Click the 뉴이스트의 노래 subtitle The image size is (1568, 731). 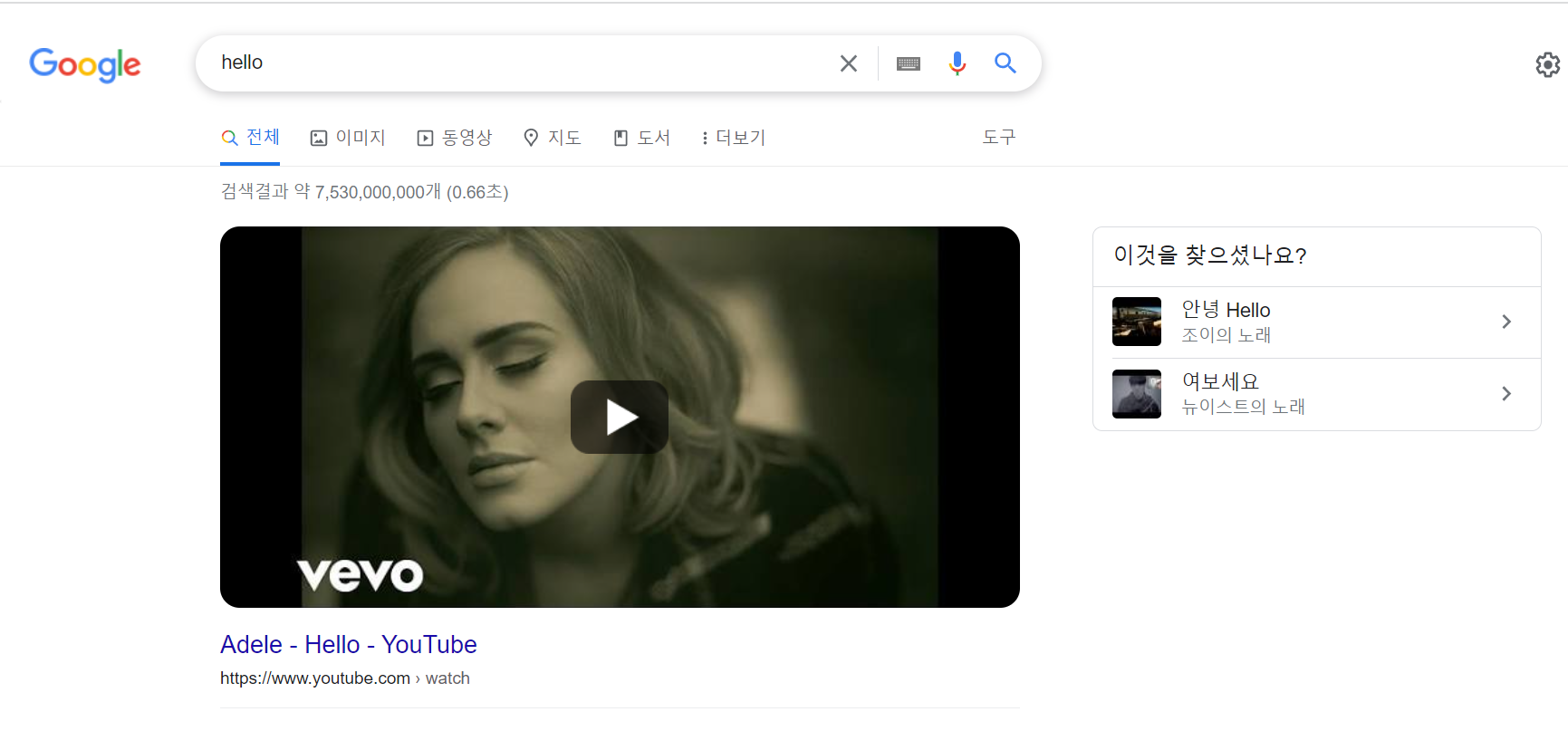[1243, 407]
